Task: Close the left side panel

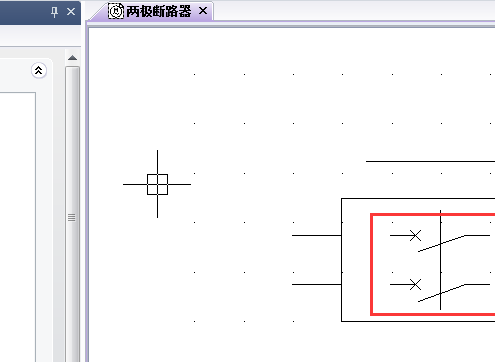Action: tap(71, 12)
